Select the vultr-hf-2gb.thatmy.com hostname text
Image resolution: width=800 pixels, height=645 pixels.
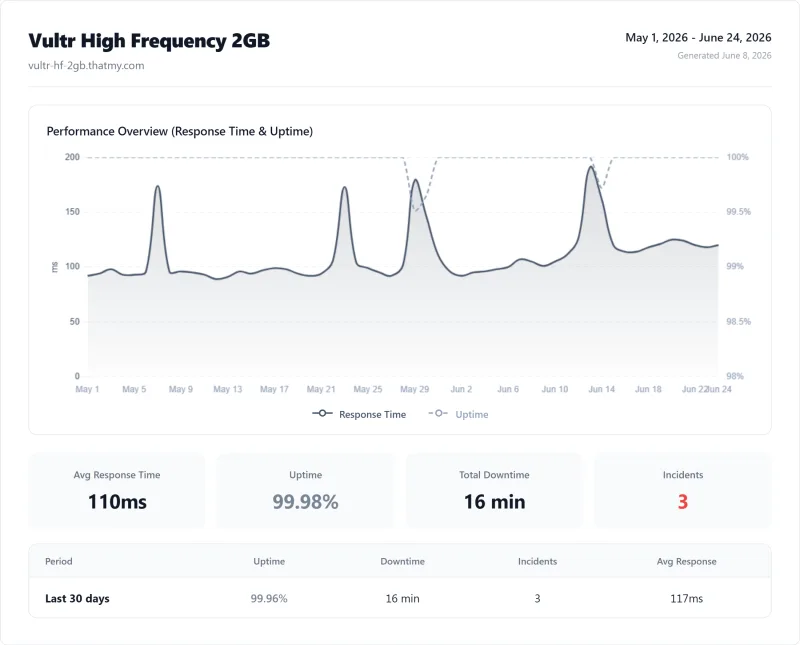86,65
